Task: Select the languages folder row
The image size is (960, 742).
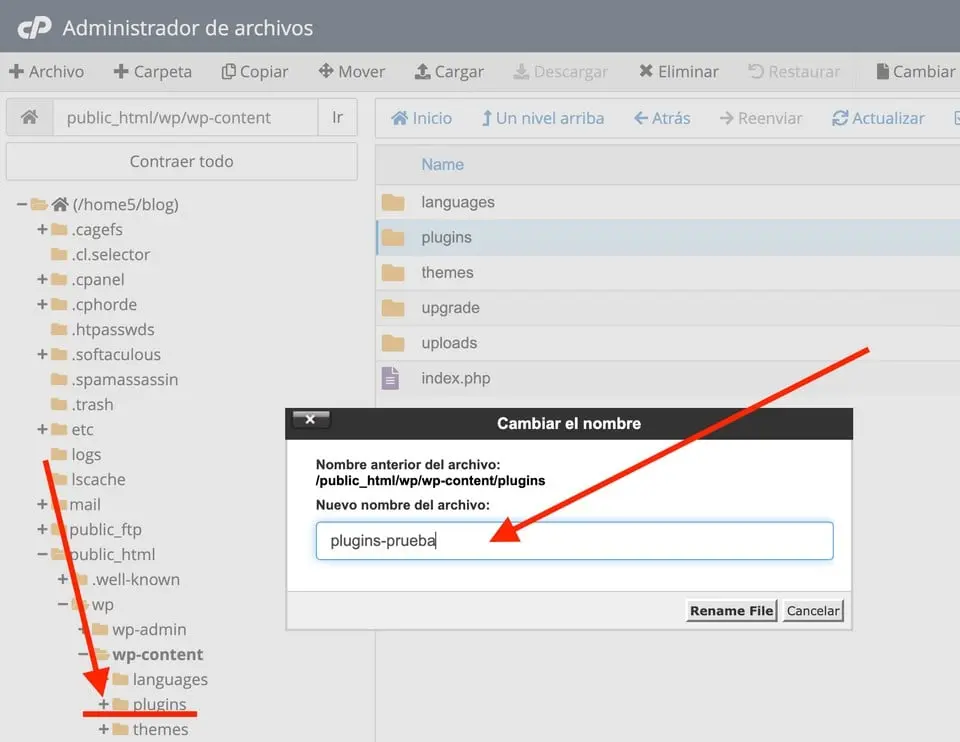Action: pos(667,202)
